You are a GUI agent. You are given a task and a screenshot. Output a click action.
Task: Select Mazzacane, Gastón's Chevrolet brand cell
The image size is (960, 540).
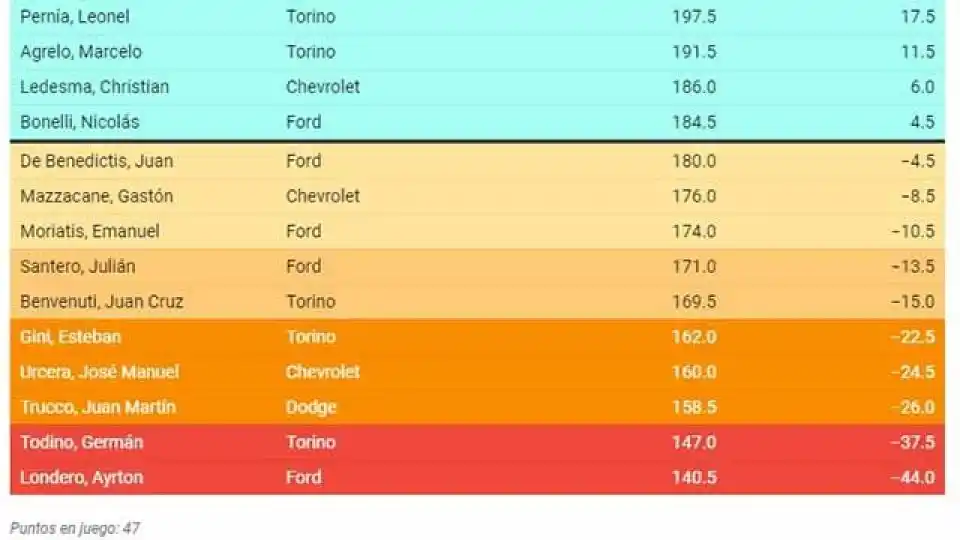point(323,196)
